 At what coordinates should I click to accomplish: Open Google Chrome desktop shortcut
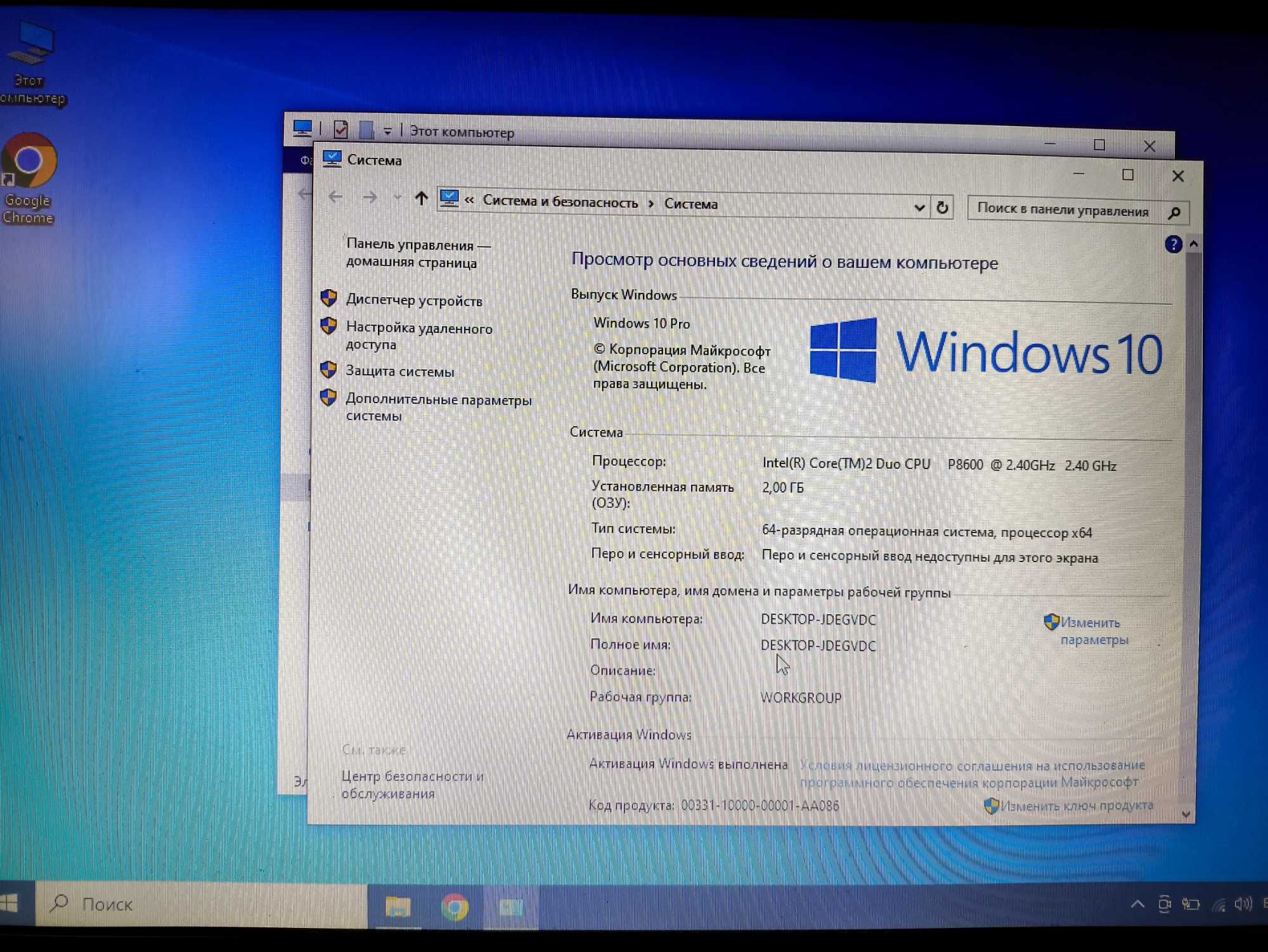28,179
